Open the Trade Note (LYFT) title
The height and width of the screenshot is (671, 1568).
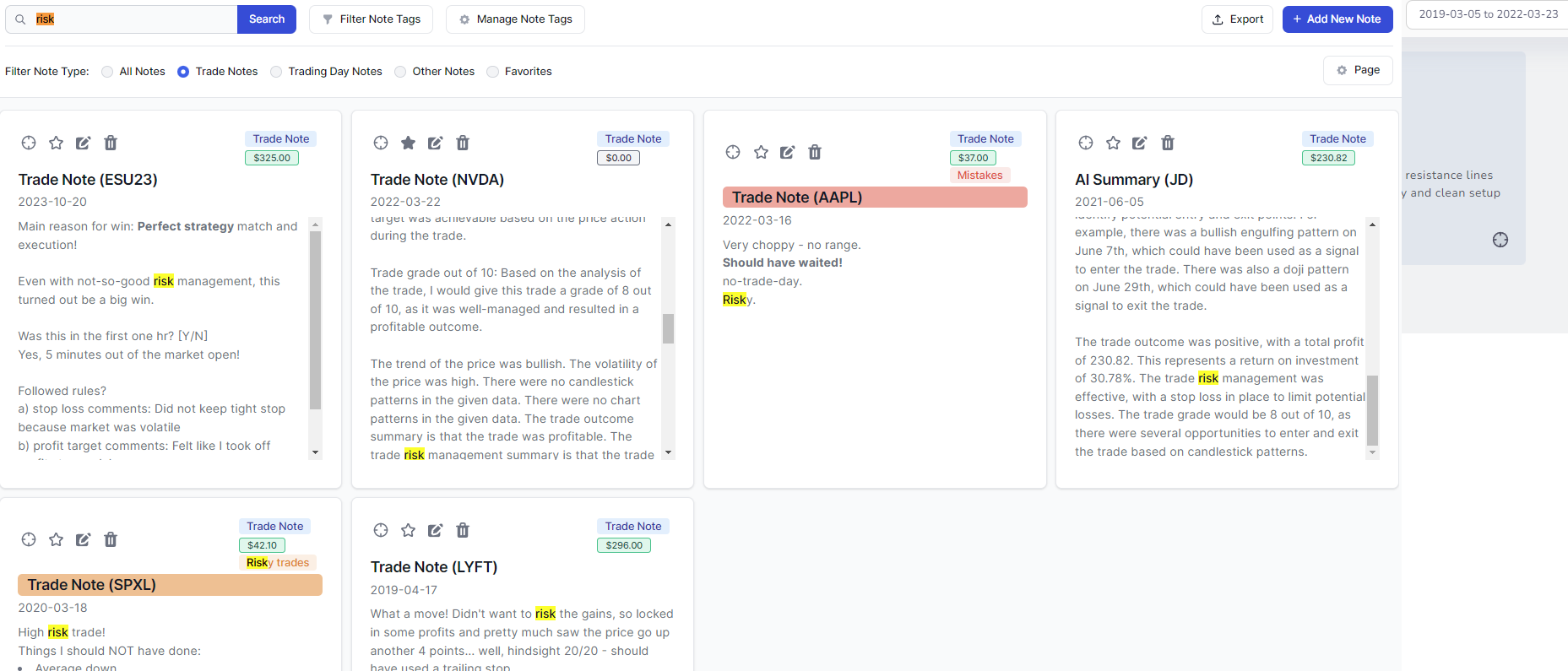coord(434,567)
